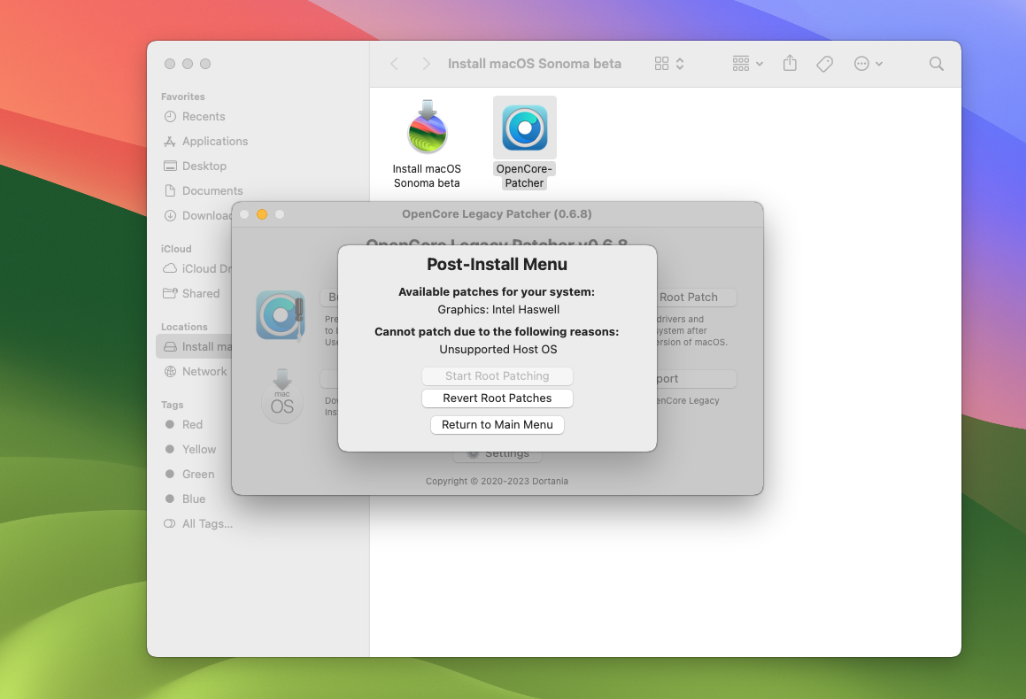Click the Copyright 2020-2023 Dortania text

497,481
